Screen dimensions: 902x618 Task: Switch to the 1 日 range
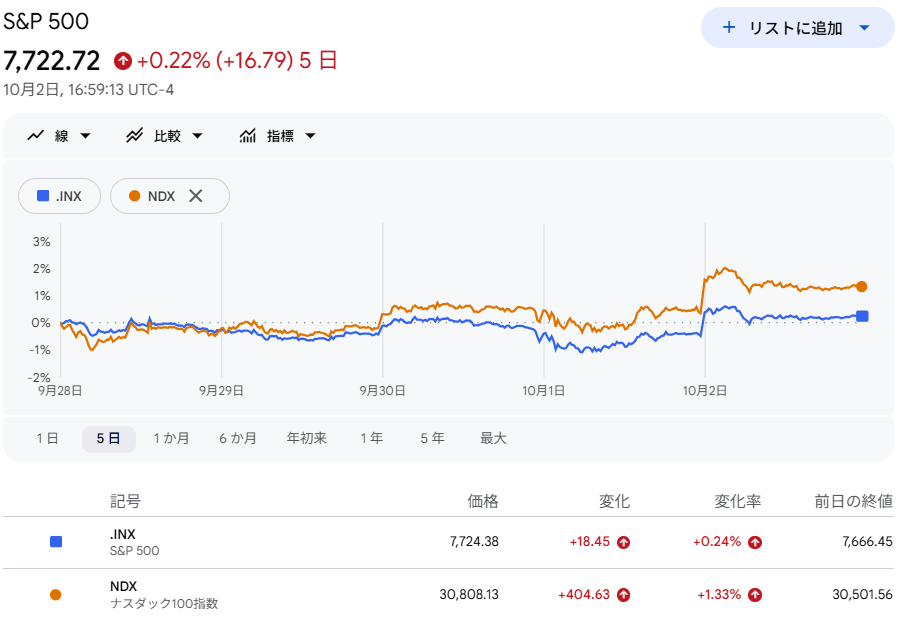click(x=47, y=438)
